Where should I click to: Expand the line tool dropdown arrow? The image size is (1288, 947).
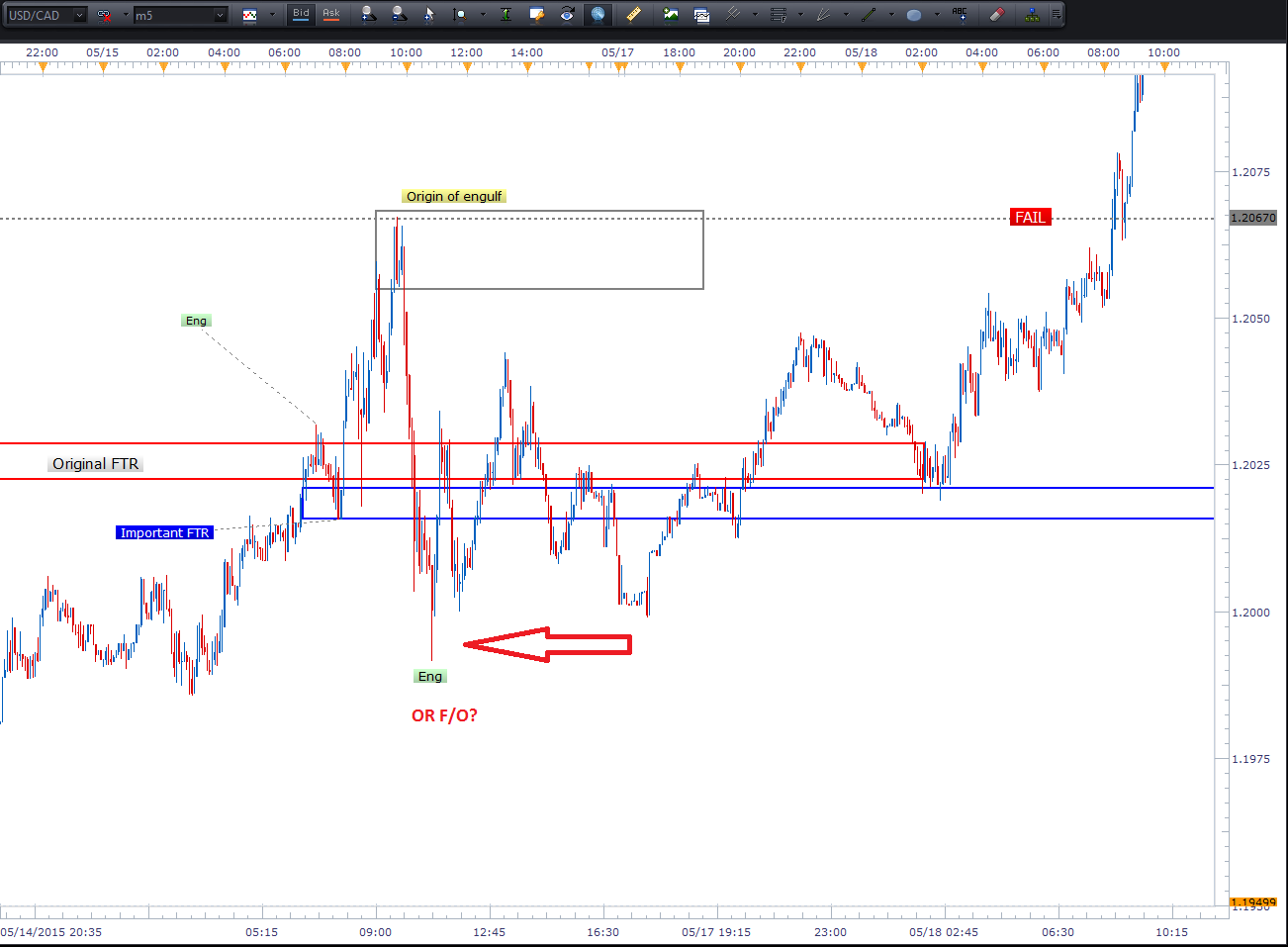pos(891,15)
